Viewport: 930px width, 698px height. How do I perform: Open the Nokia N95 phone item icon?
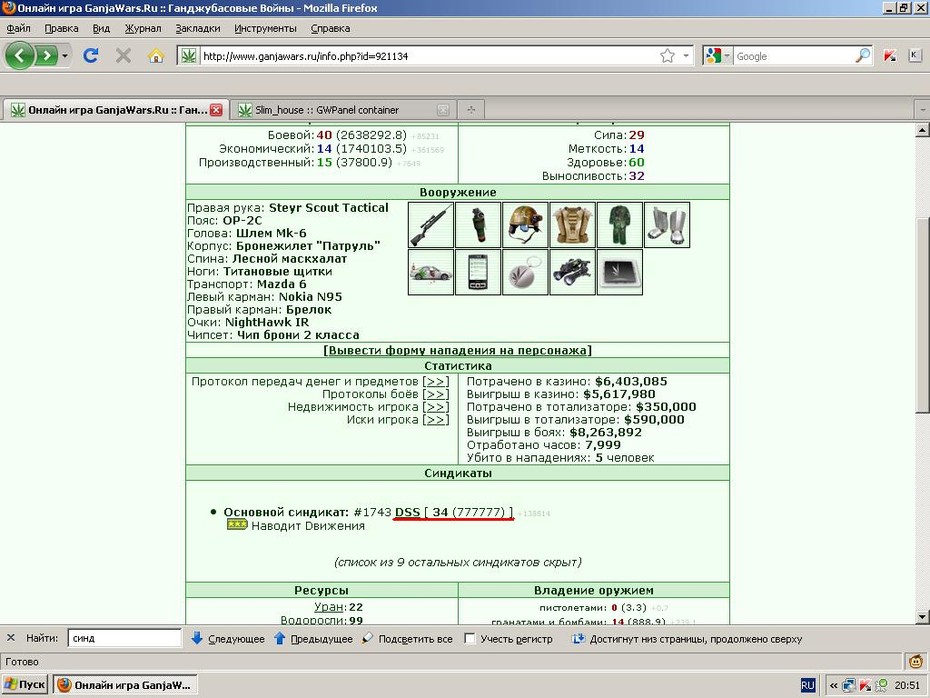478,272
